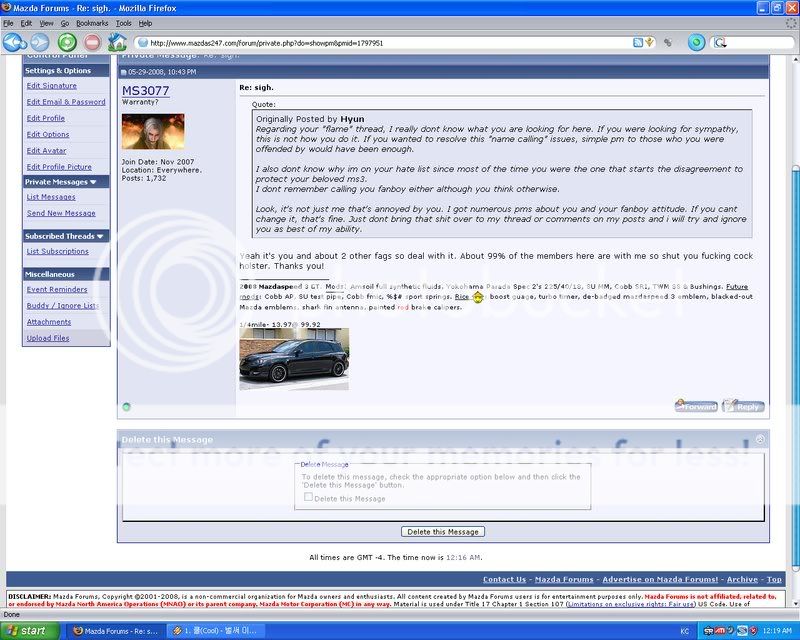Click the taskbar clock showing 12:19 AM
Image resolution: width=800 pixels, height=640 pixels.
coord(778,631)
